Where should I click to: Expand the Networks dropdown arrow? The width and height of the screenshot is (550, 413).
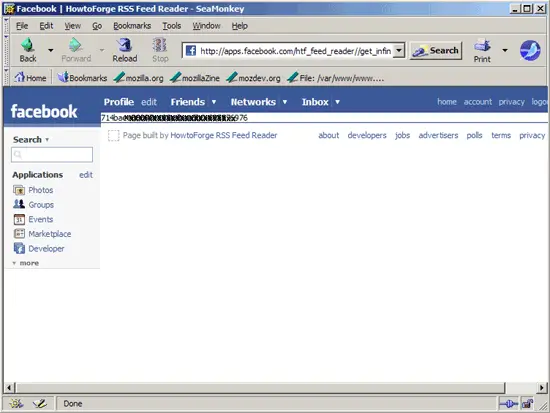[x=285, y=102]
